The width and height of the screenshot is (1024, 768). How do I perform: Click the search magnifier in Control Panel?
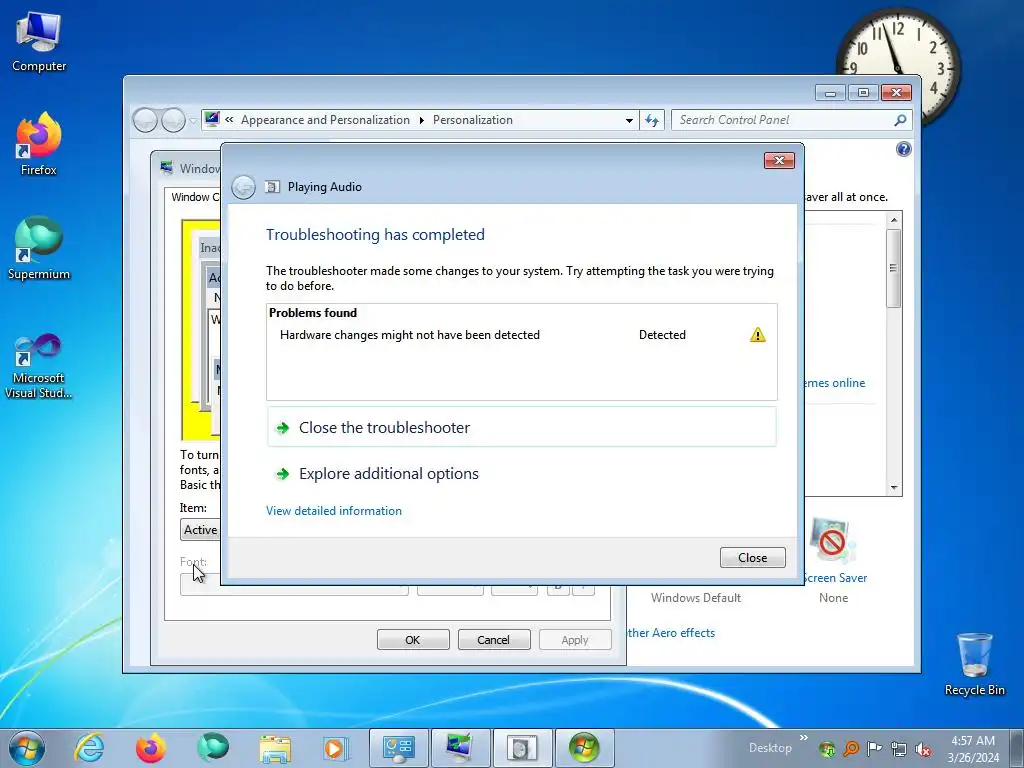coord(900,120)
